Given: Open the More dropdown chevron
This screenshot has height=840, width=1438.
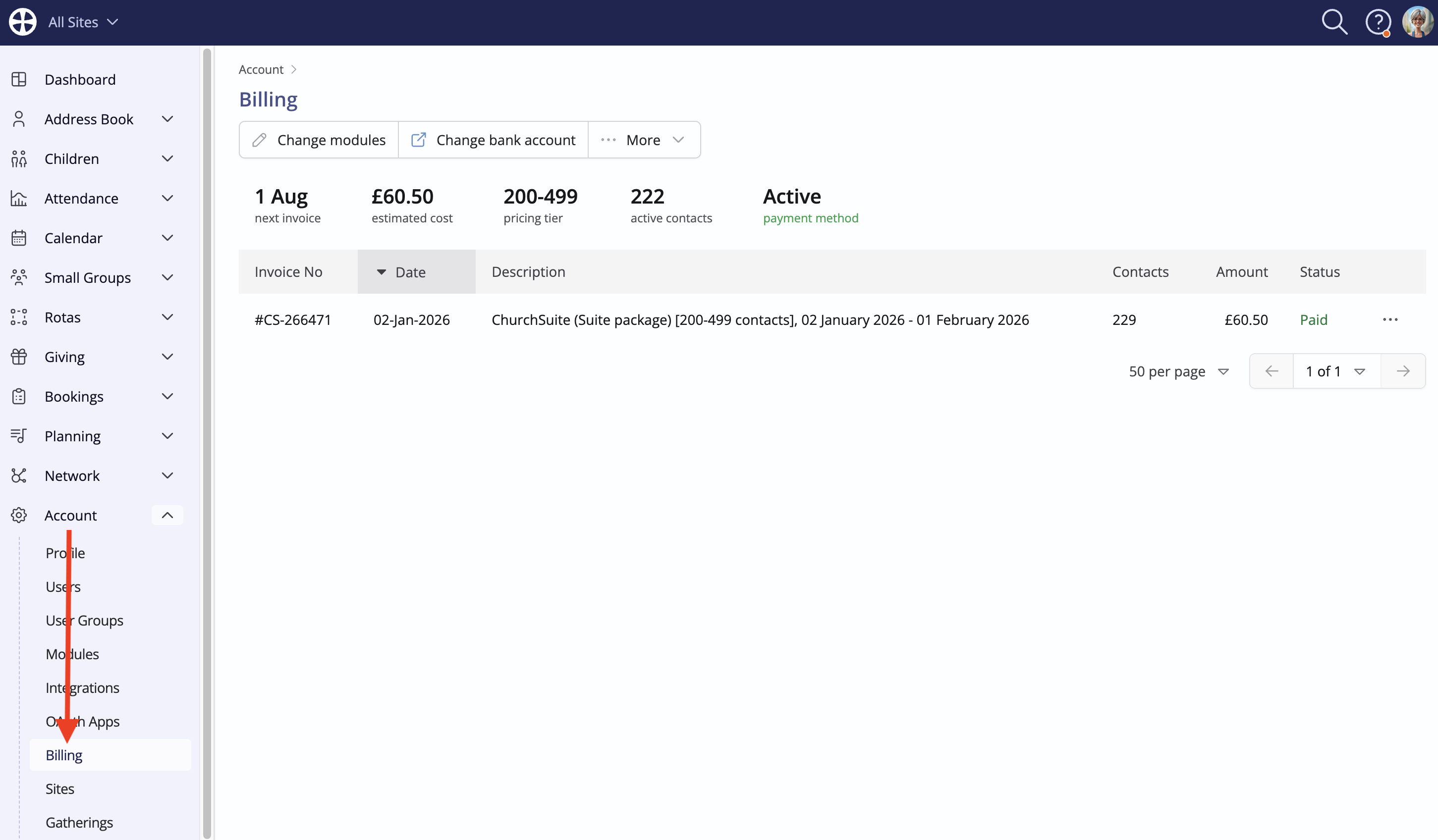Looking at the screenshot, I should click(678, 140).
